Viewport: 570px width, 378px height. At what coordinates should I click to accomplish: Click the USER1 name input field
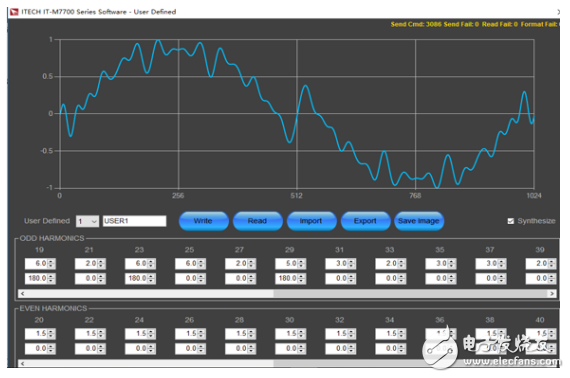click(135, 221)
